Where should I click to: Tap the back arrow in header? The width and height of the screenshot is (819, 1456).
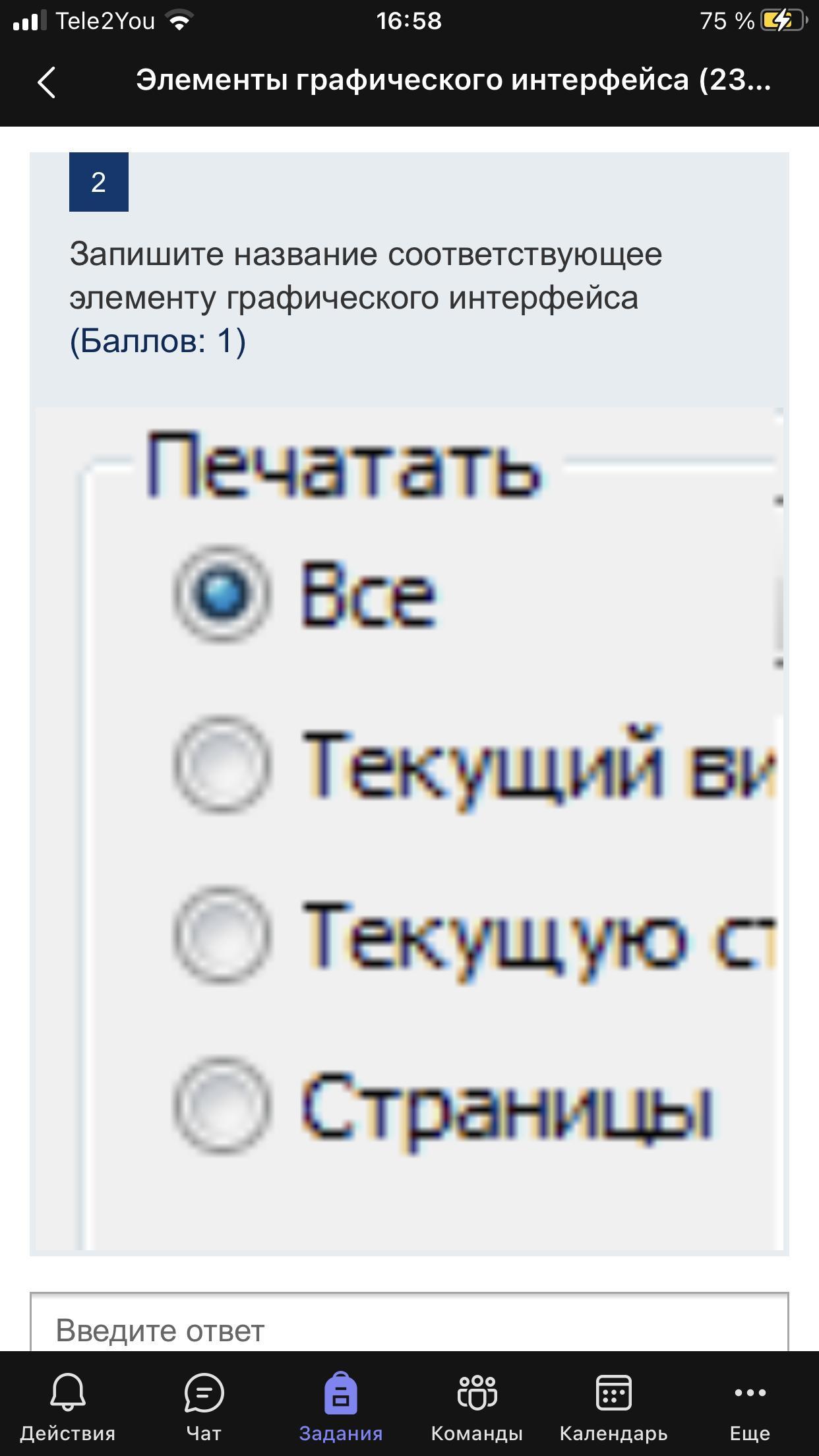[46, 82]
